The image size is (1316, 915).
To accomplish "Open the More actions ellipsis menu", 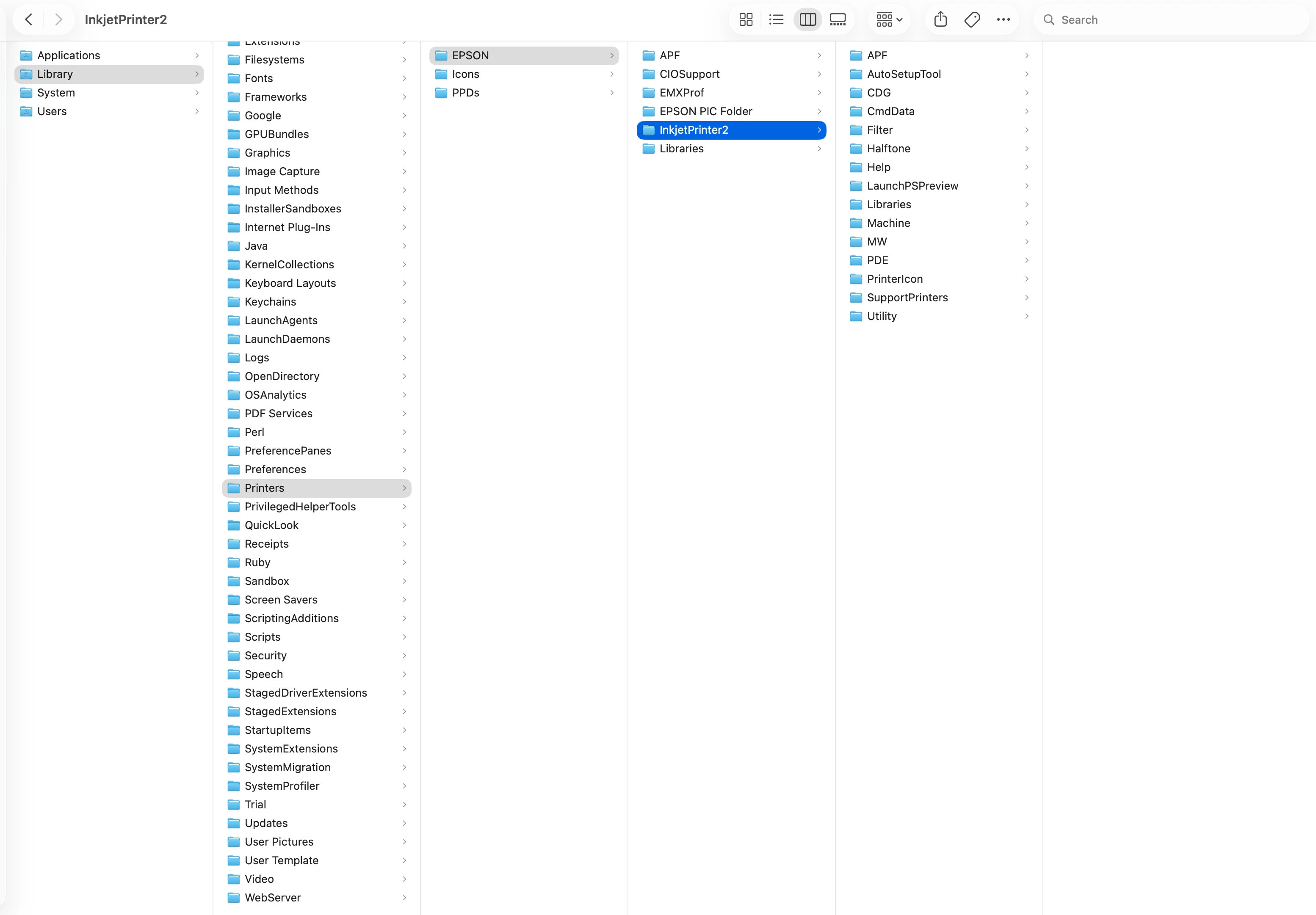I will coord(1003,20).
